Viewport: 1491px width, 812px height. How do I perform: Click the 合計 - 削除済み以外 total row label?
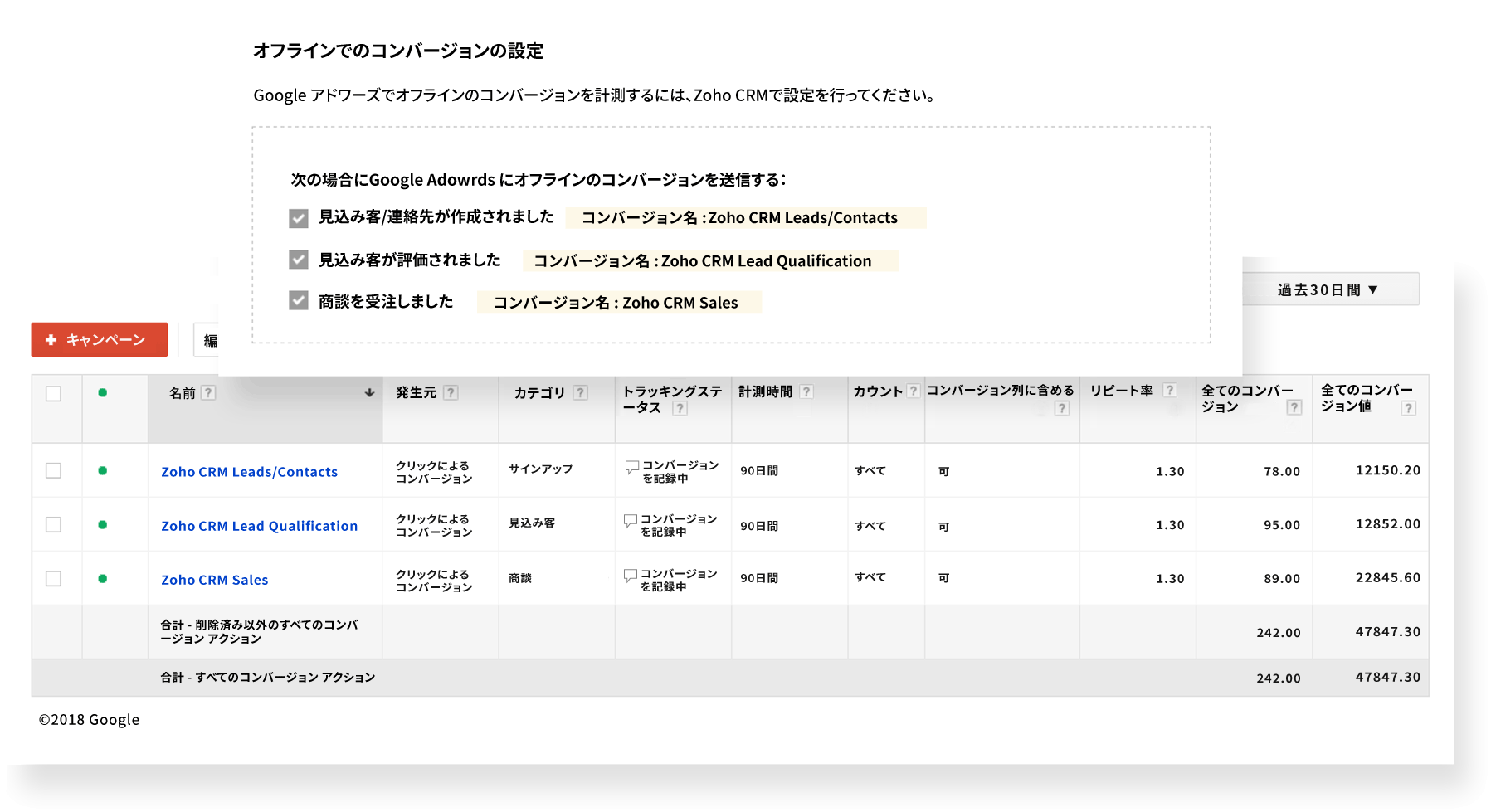[x=260, y=632]
